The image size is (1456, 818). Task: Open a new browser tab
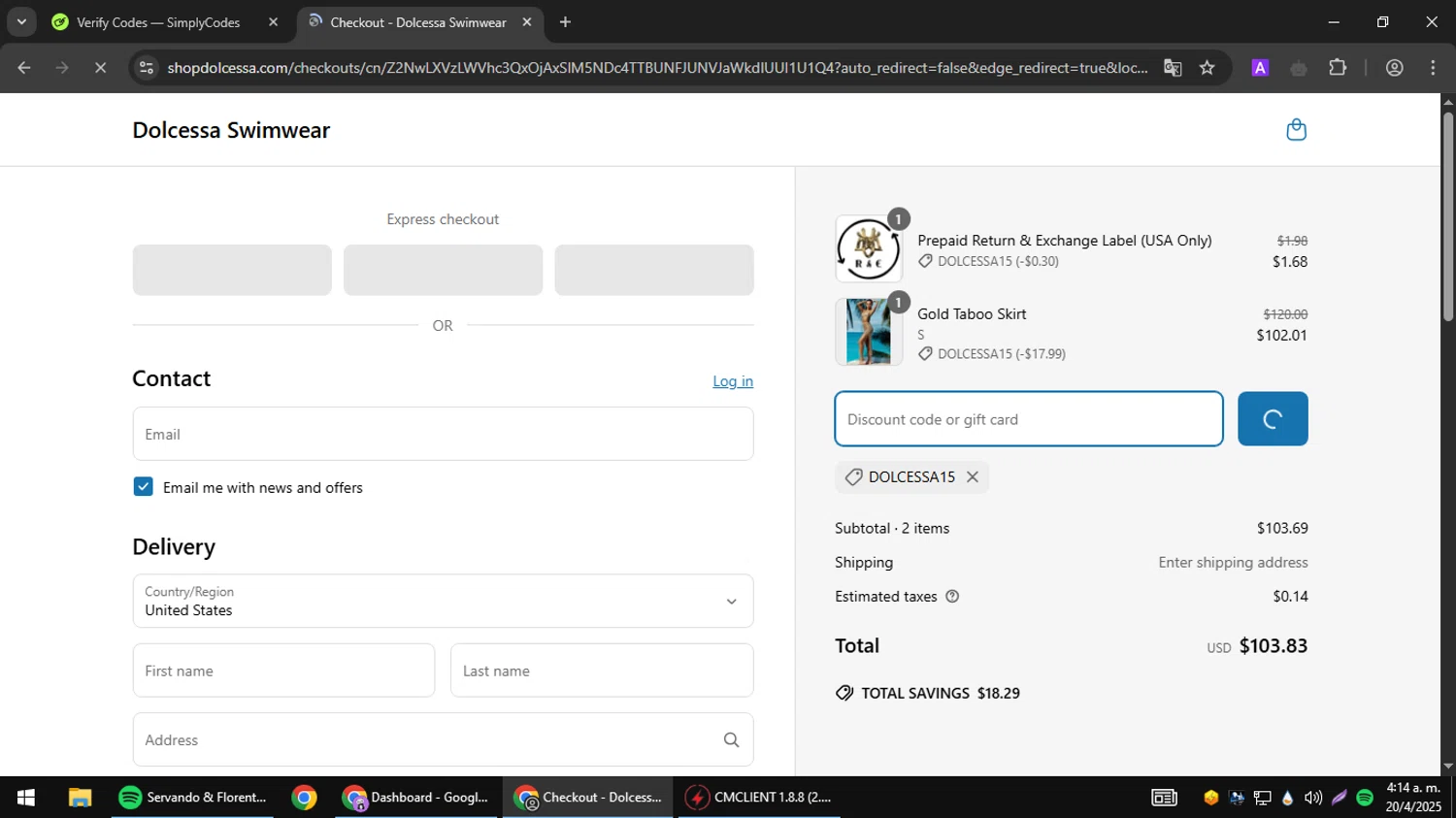point(565,21)
